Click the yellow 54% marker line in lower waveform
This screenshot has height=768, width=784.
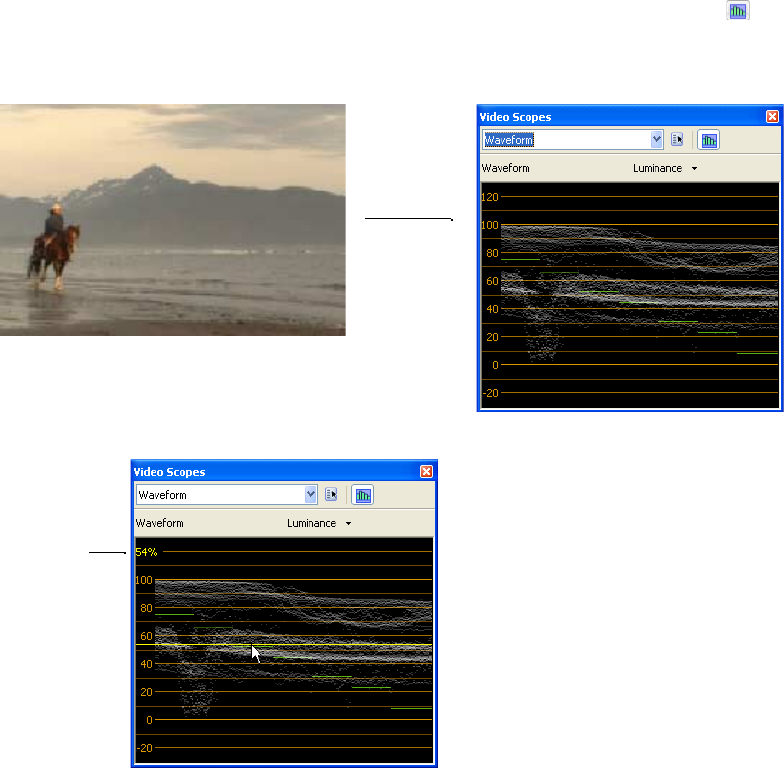pyautogui.click(x=284, y=644)
